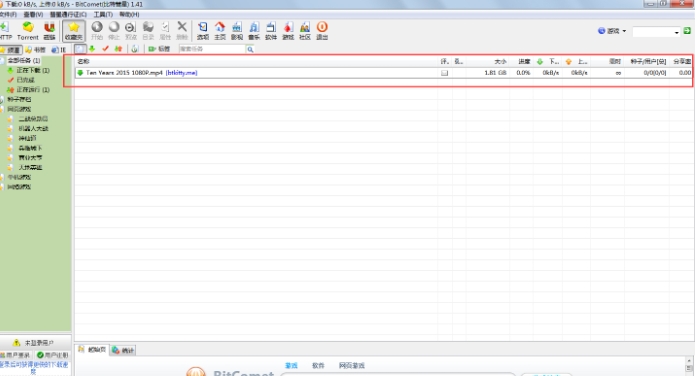
Task: Toggle the red checkmark completed filter
Action: pyautogui.click(x=105, y=49)
